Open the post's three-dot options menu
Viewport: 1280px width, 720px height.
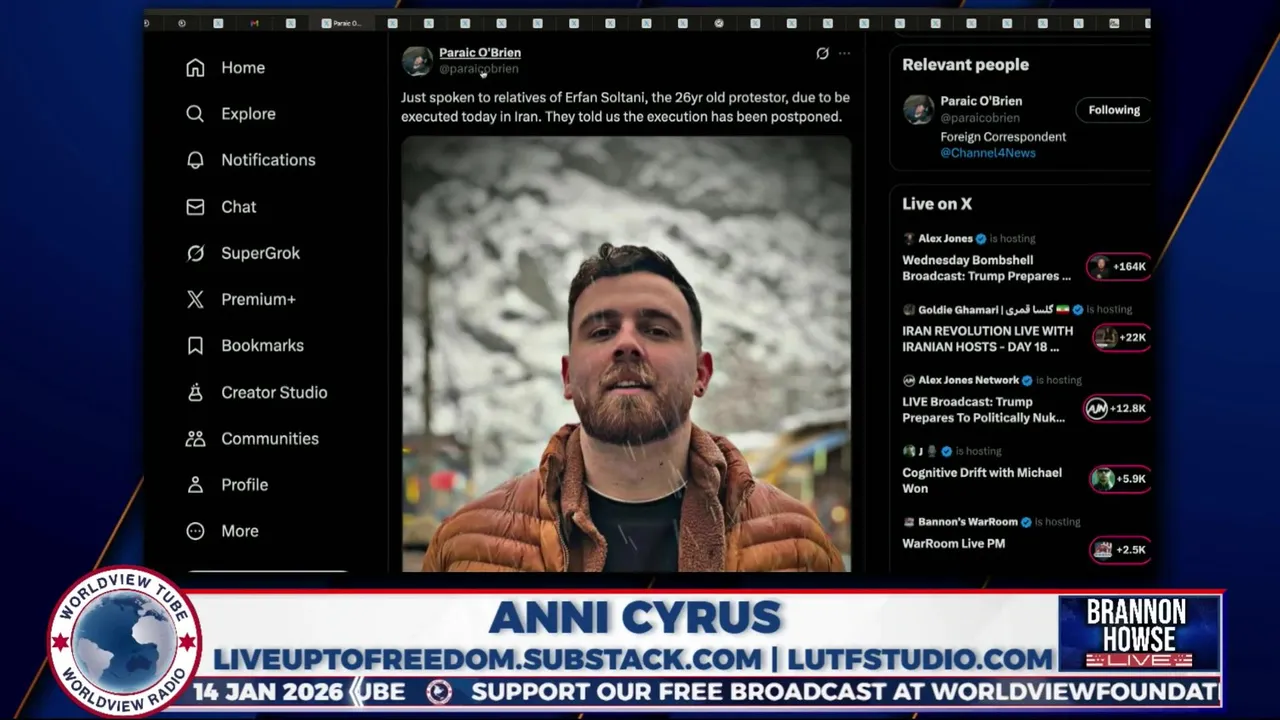click(844, 53)
